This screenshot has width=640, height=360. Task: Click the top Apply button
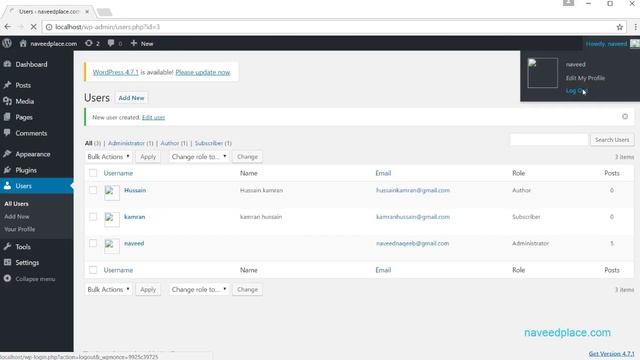[x=148, y=157]
